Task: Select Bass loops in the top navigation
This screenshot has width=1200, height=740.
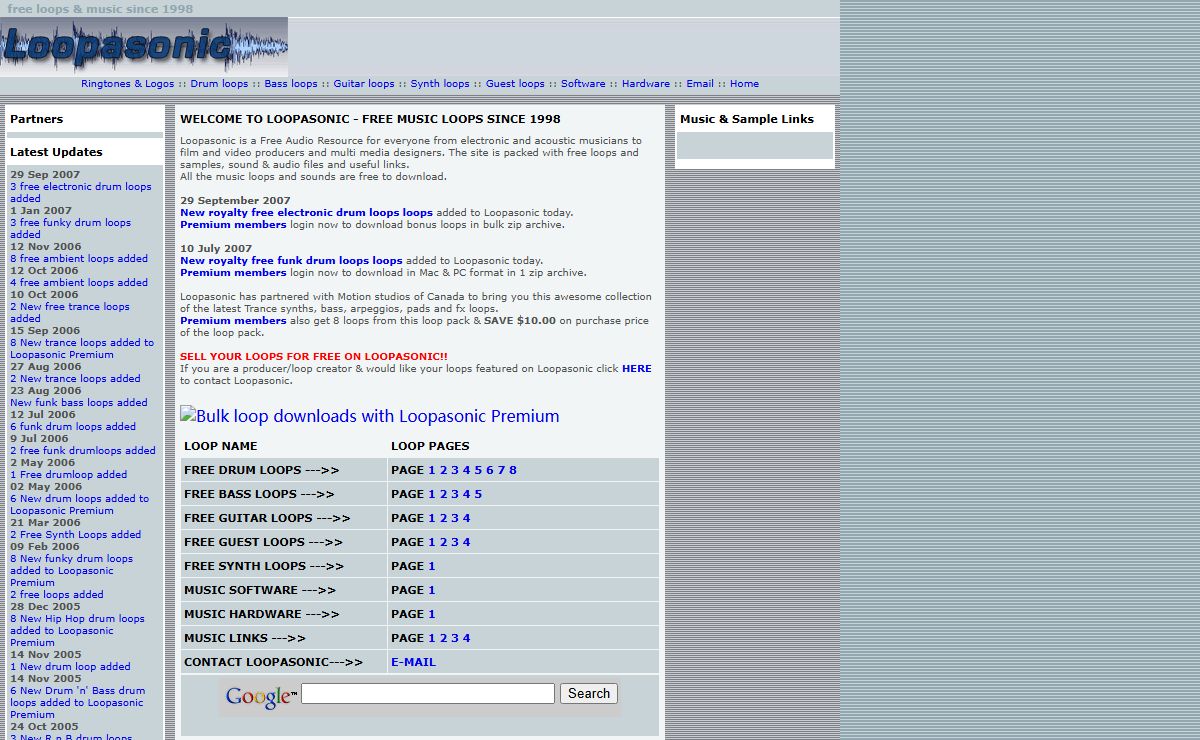Action: 291,84
